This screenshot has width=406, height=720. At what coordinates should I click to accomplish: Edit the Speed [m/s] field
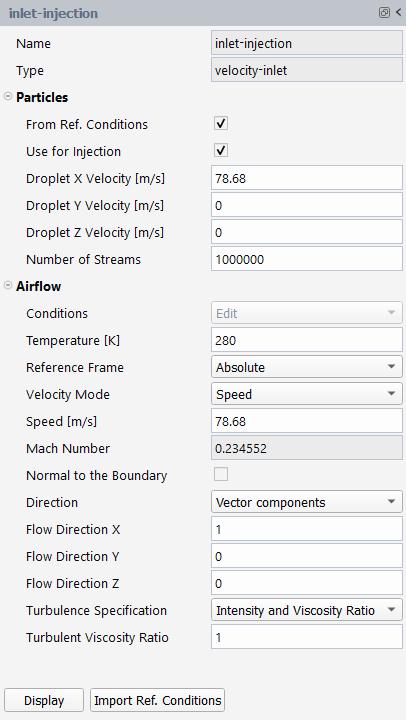(307, 422)
